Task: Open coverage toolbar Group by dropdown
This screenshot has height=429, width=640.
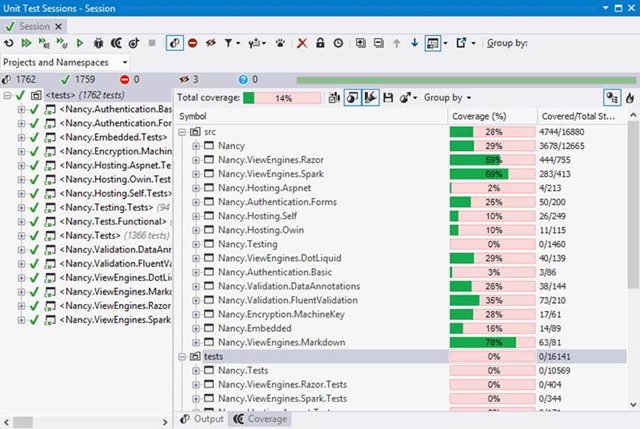Action: tap(447, 98)
